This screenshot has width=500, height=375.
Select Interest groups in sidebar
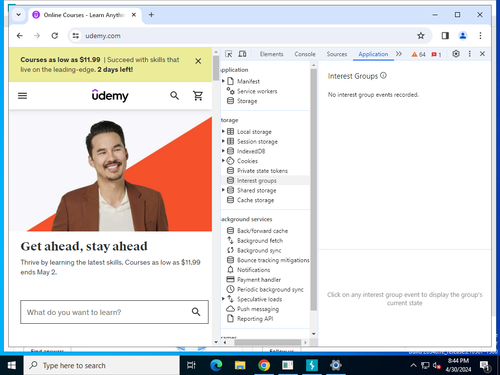click(x=256, y=181)
